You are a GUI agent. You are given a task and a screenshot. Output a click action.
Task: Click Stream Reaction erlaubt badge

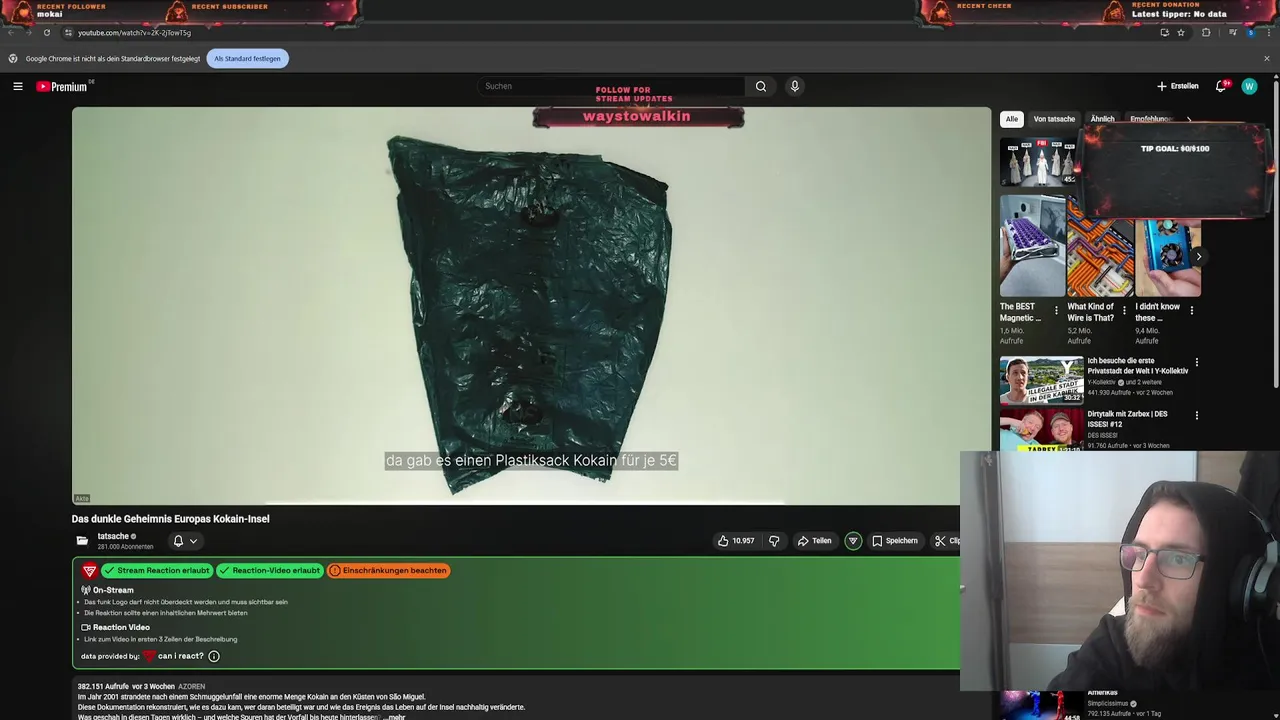(156, 570)
